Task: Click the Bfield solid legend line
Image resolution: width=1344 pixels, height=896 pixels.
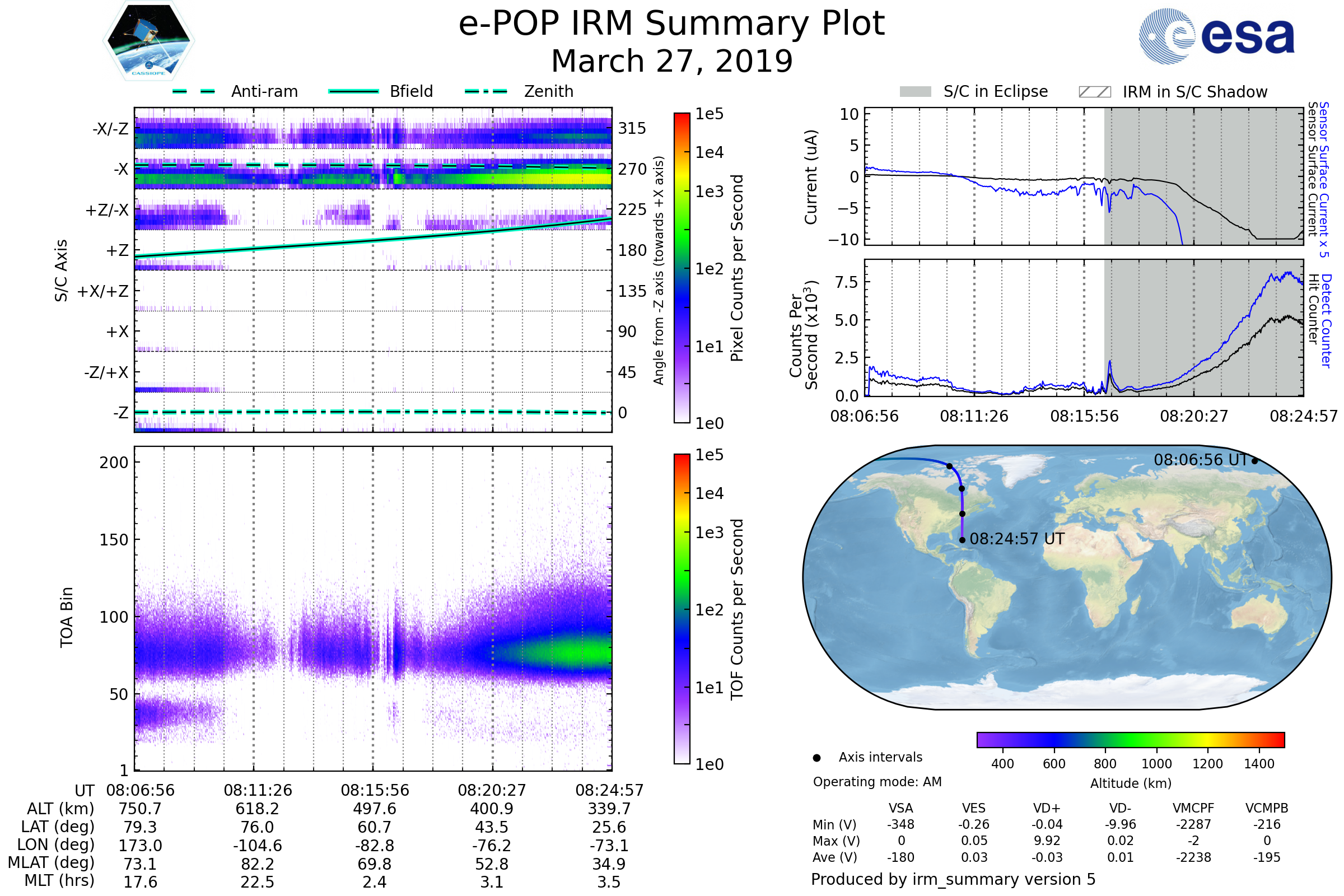Action: pos(353,91)
